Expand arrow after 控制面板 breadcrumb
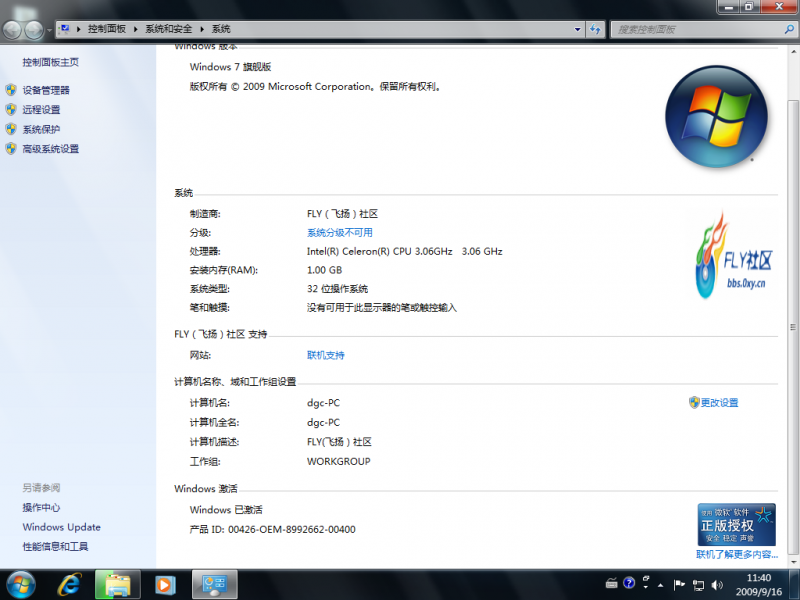Viewport: 800px width, 600px height. pyautogui.click(x=136, y=29)
